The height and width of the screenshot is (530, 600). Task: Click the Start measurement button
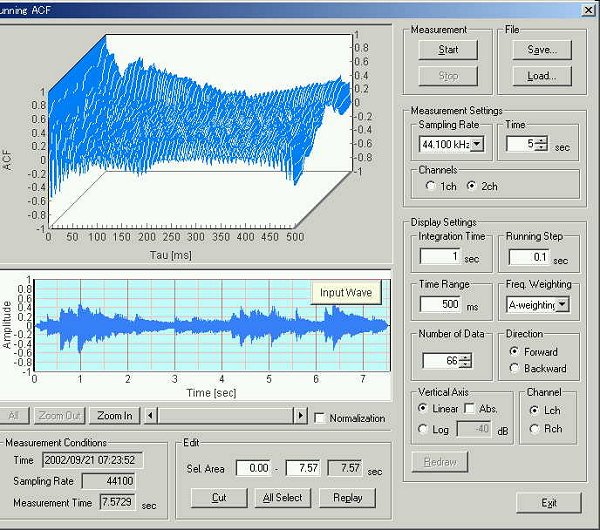pyautogui.click(x=448, y=49)
